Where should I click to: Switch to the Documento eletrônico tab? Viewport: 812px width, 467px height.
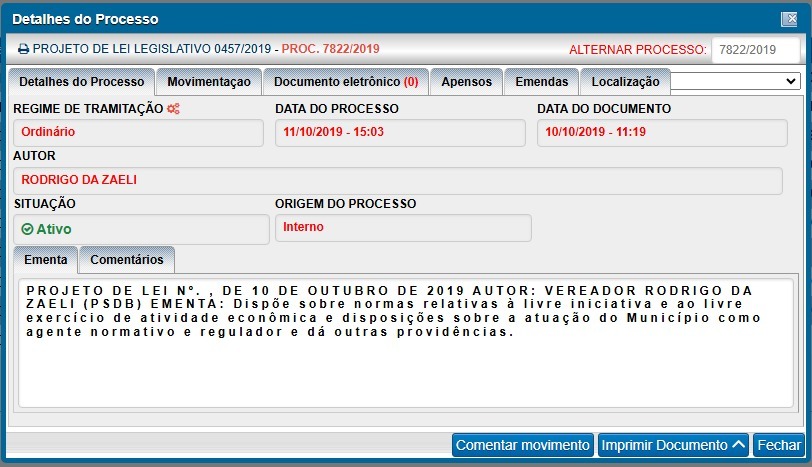(x=345, y=82)
